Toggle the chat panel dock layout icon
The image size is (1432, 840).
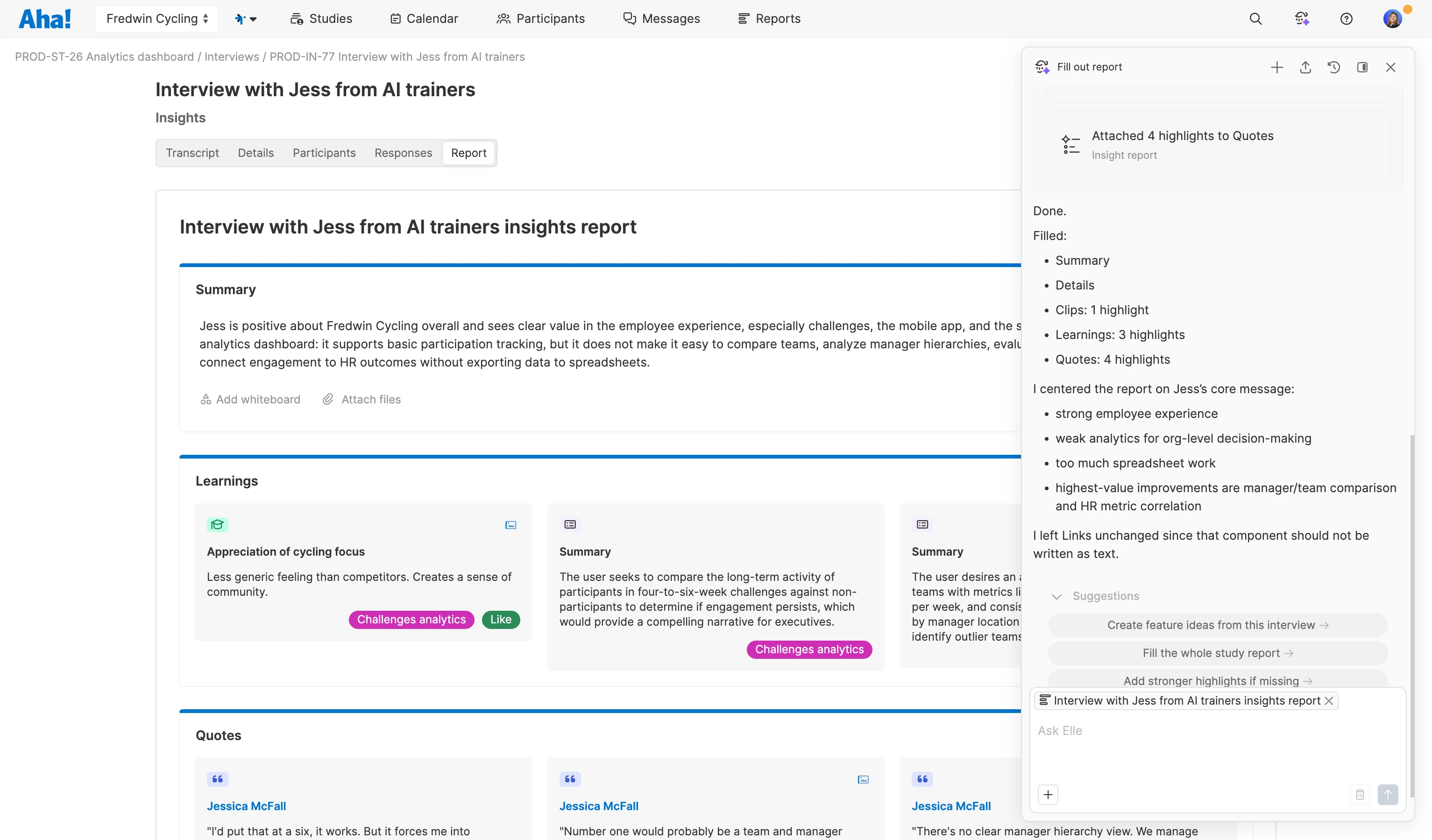(1362, 67)
